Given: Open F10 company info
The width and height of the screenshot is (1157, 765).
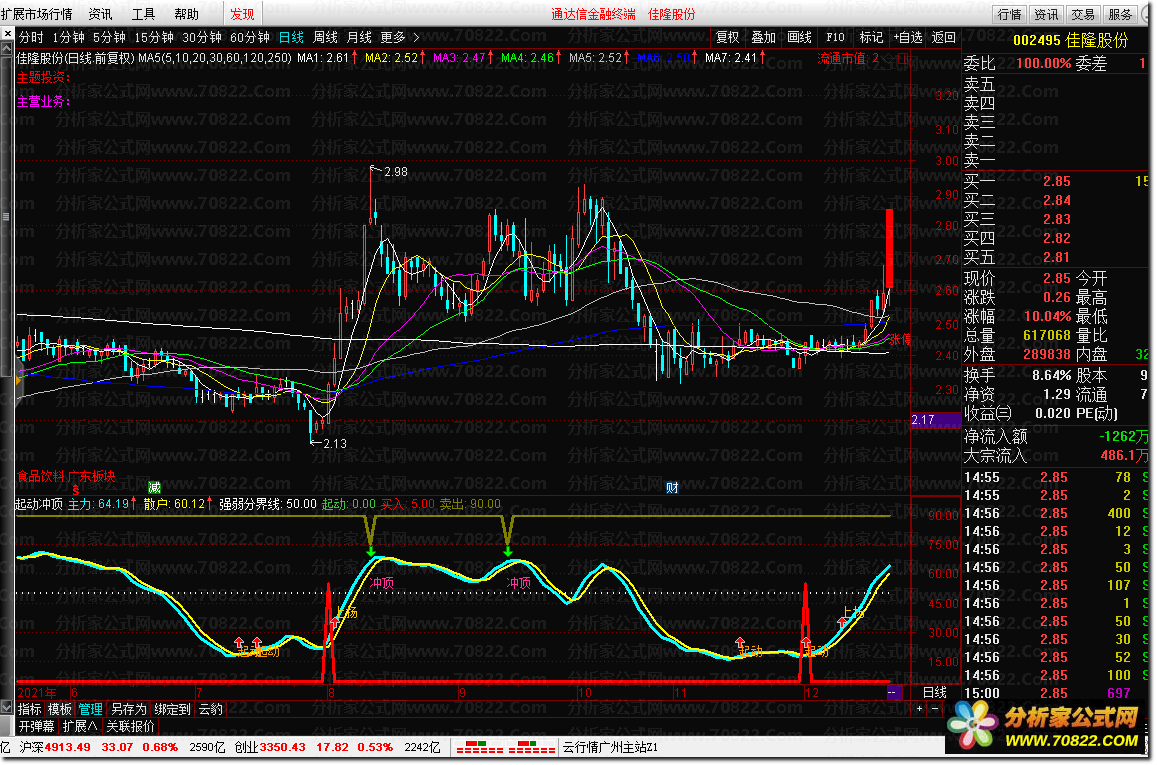Looking at the screenshot, I should coord(835,37).
